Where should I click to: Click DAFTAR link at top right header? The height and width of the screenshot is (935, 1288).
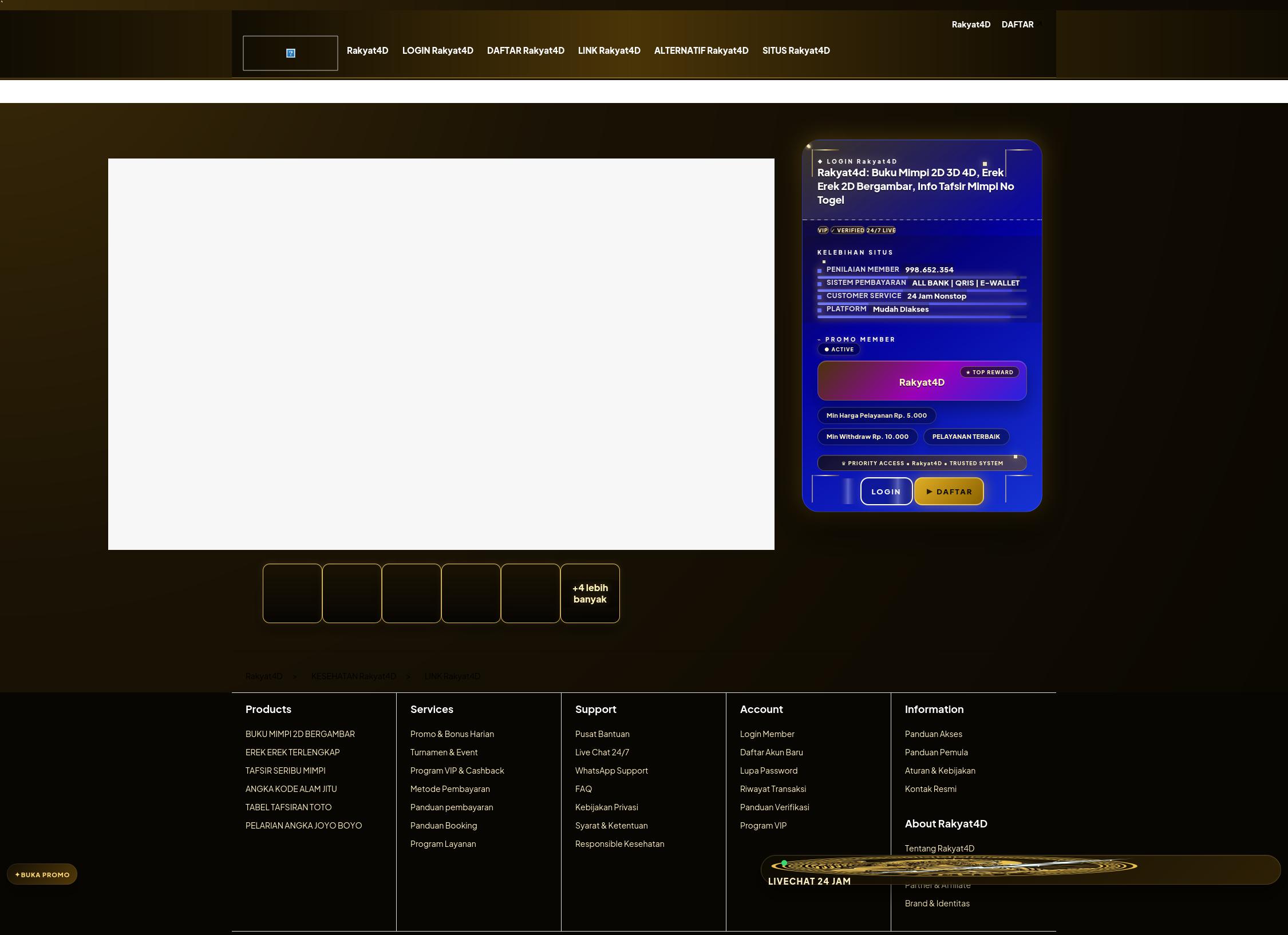click(x=1018, y=25)
